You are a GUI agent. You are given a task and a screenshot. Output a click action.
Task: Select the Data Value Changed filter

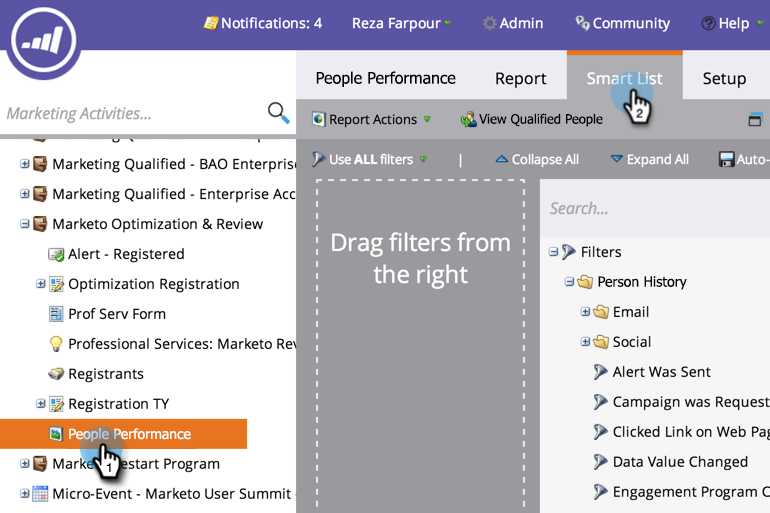point(680,462)
